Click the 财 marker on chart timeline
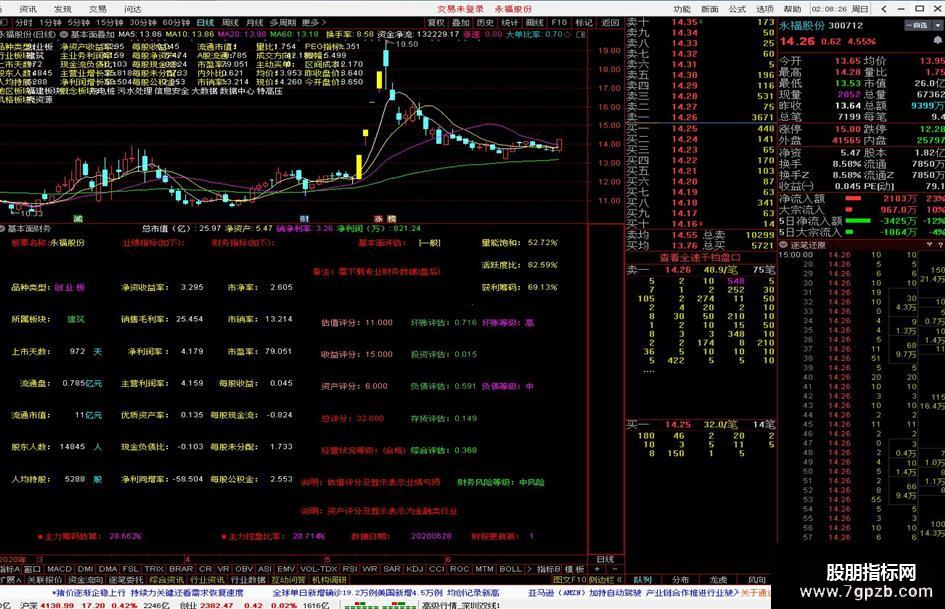This screenshot has height=609, width=945. click(x=304, y=218)
